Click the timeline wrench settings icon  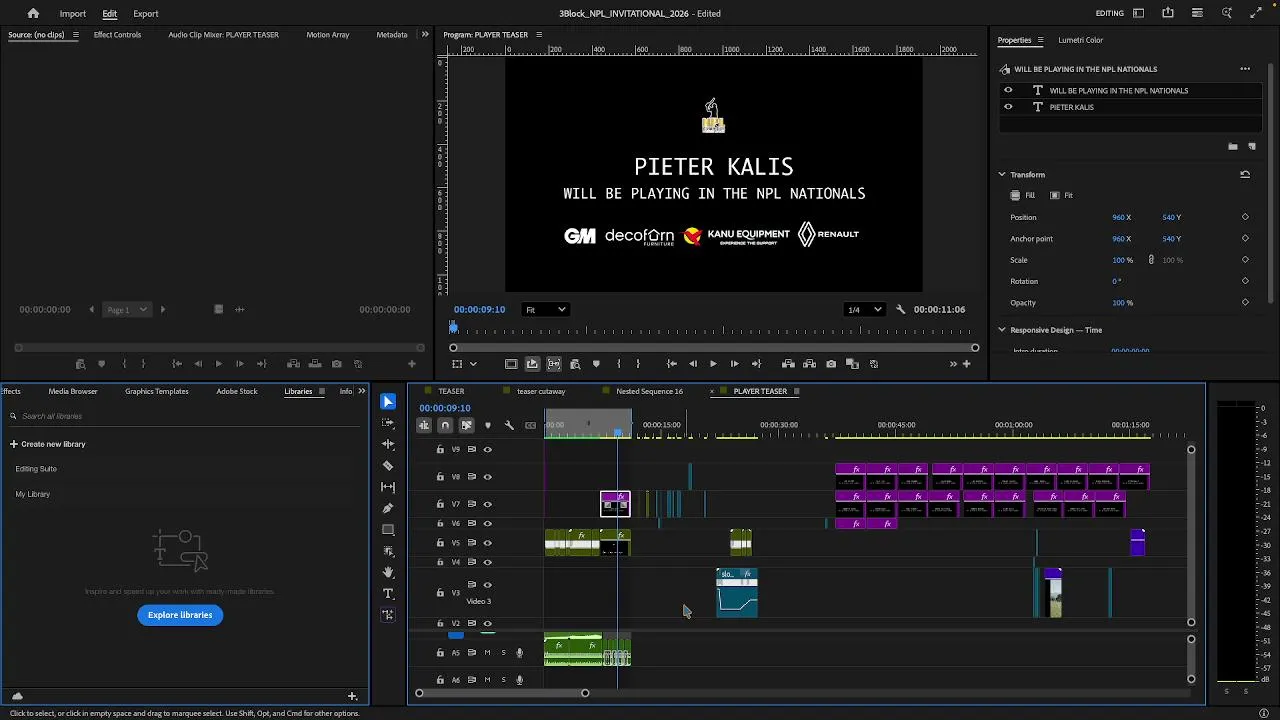(x=509, y=425)
